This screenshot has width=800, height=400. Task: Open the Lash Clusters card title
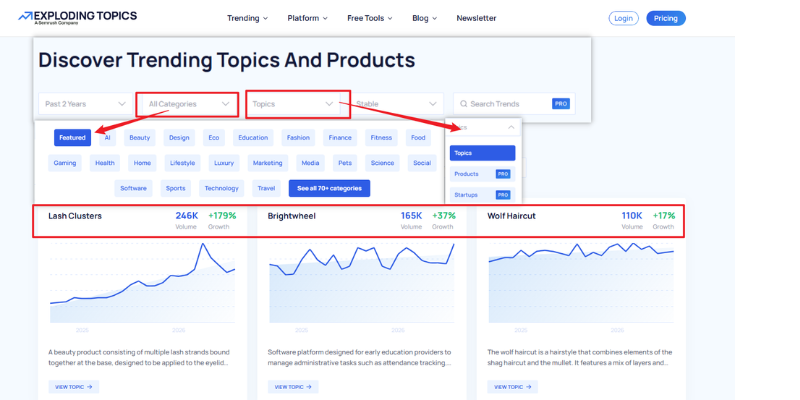(75, 216)
